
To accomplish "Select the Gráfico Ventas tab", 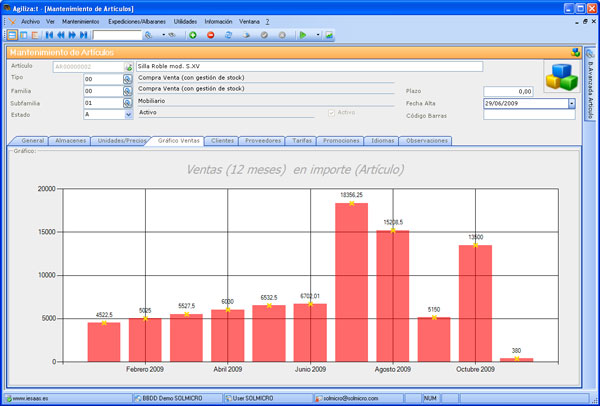I will pyautogui.click(x=179, y=141).
